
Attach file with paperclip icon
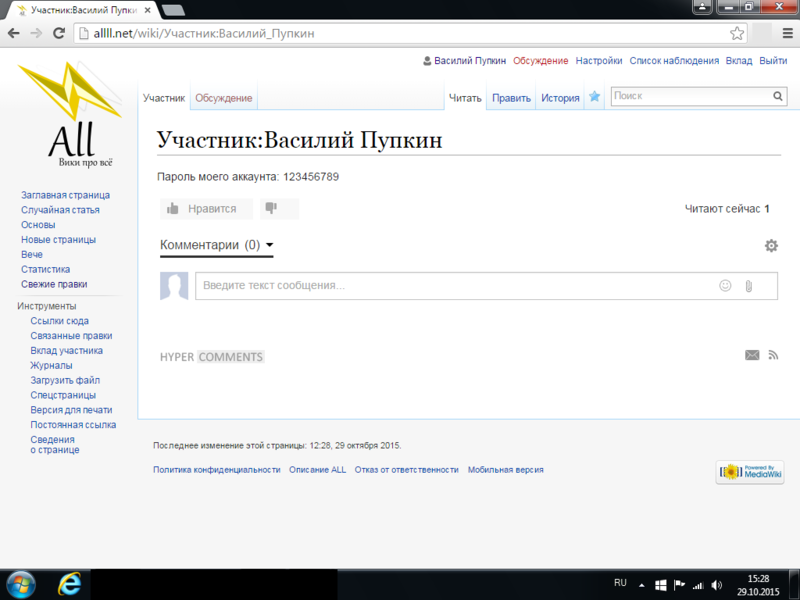coord(748,286)
